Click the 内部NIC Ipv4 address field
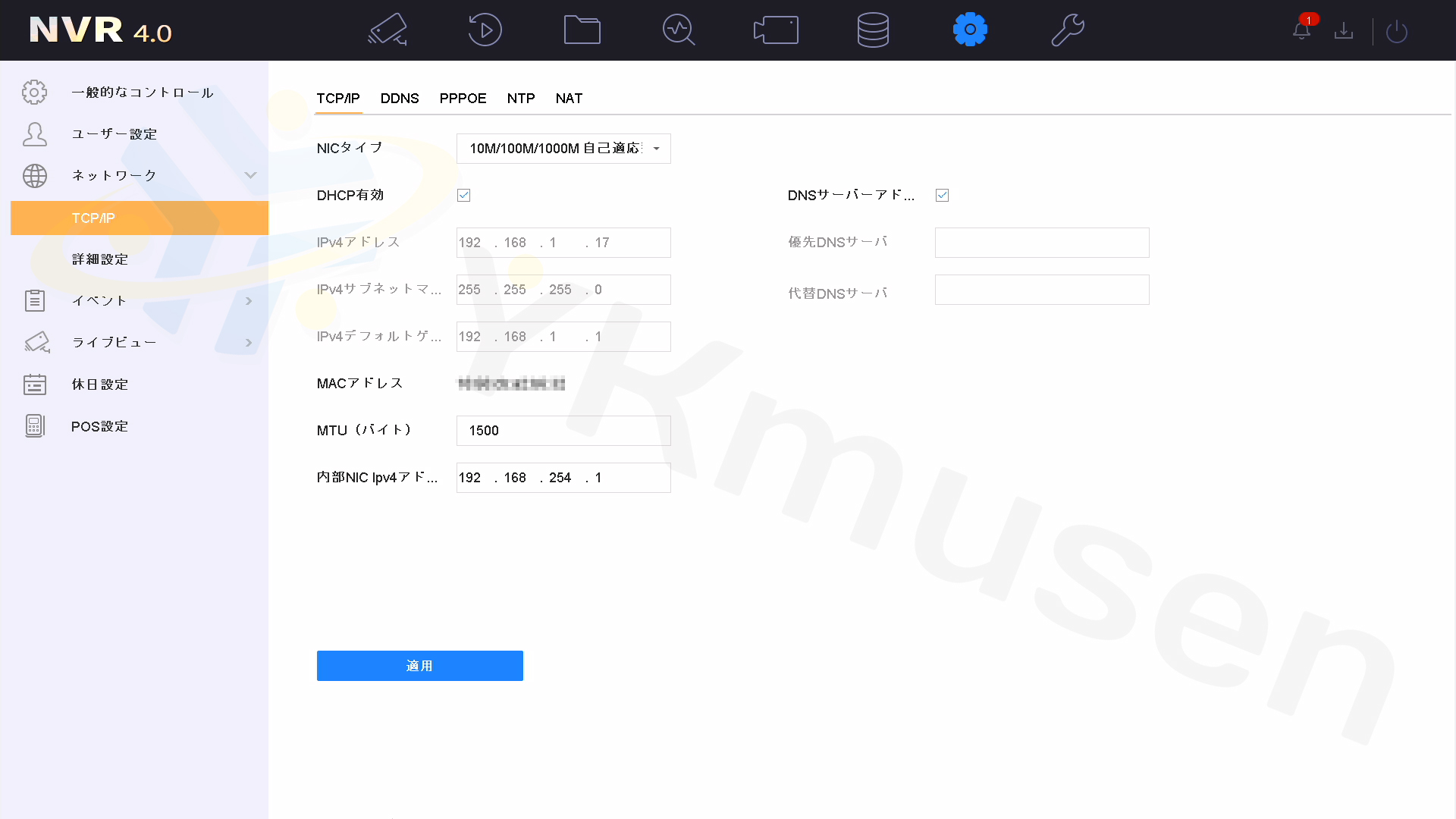The width and height of the screenshot is (1456, 819). click(563, 478)
